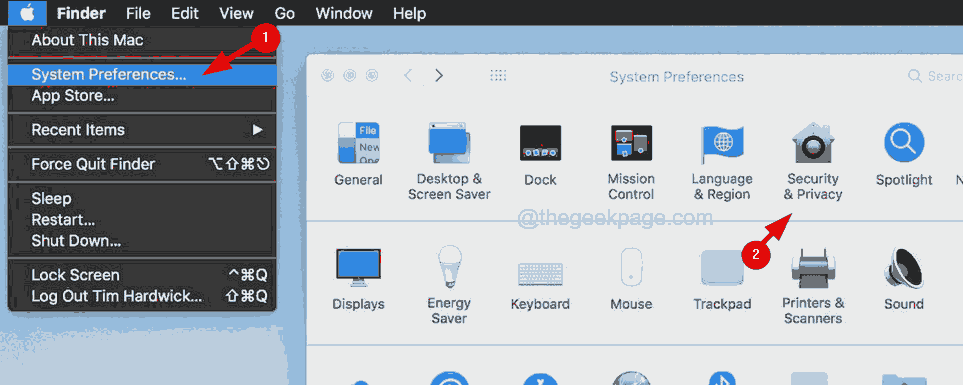Click the Search field in System Preferences
This screenshot has height=385, width=963.
[x=934, y=76]
